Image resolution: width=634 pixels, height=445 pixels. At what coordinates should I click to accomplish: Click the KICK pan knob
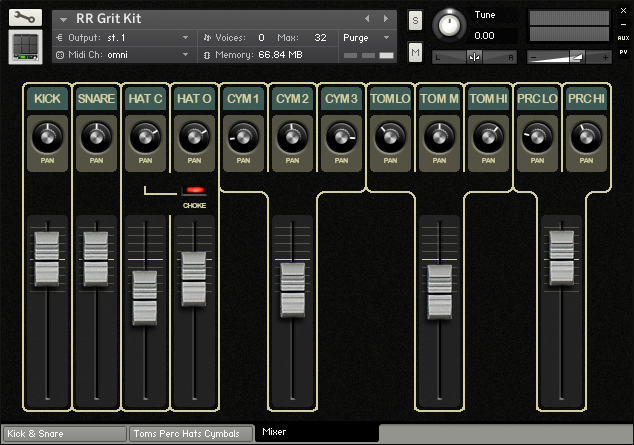[x=47, y=138]
